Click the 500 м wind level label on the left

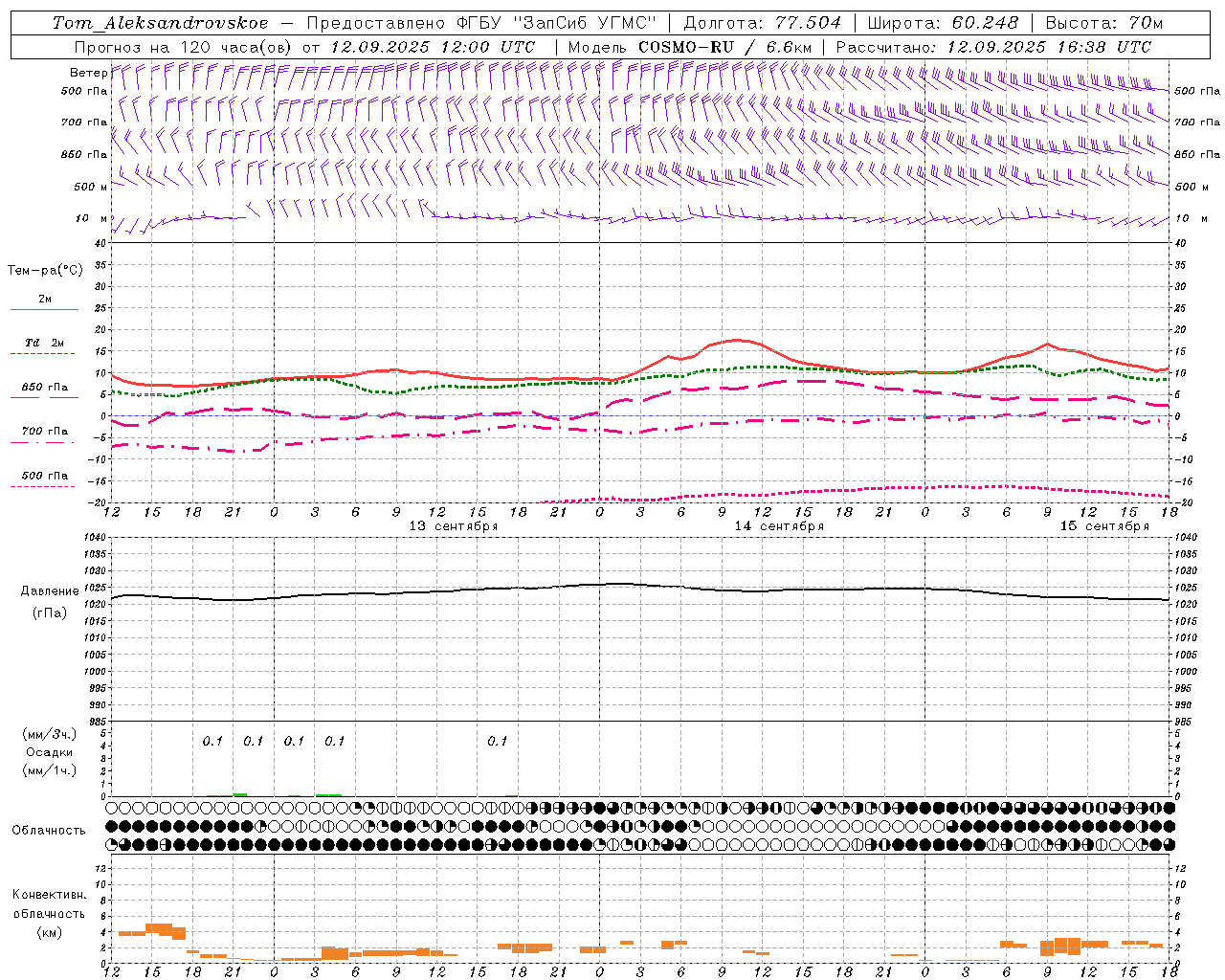tap(91, 187)
